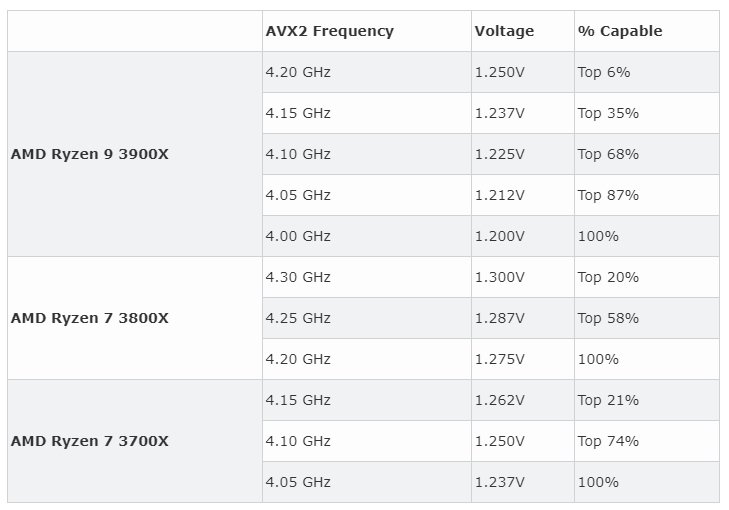This screenshot has height=510, width=729.
Task: Click the 1.300V voltage cell
Action: click(x=498, y=277)
